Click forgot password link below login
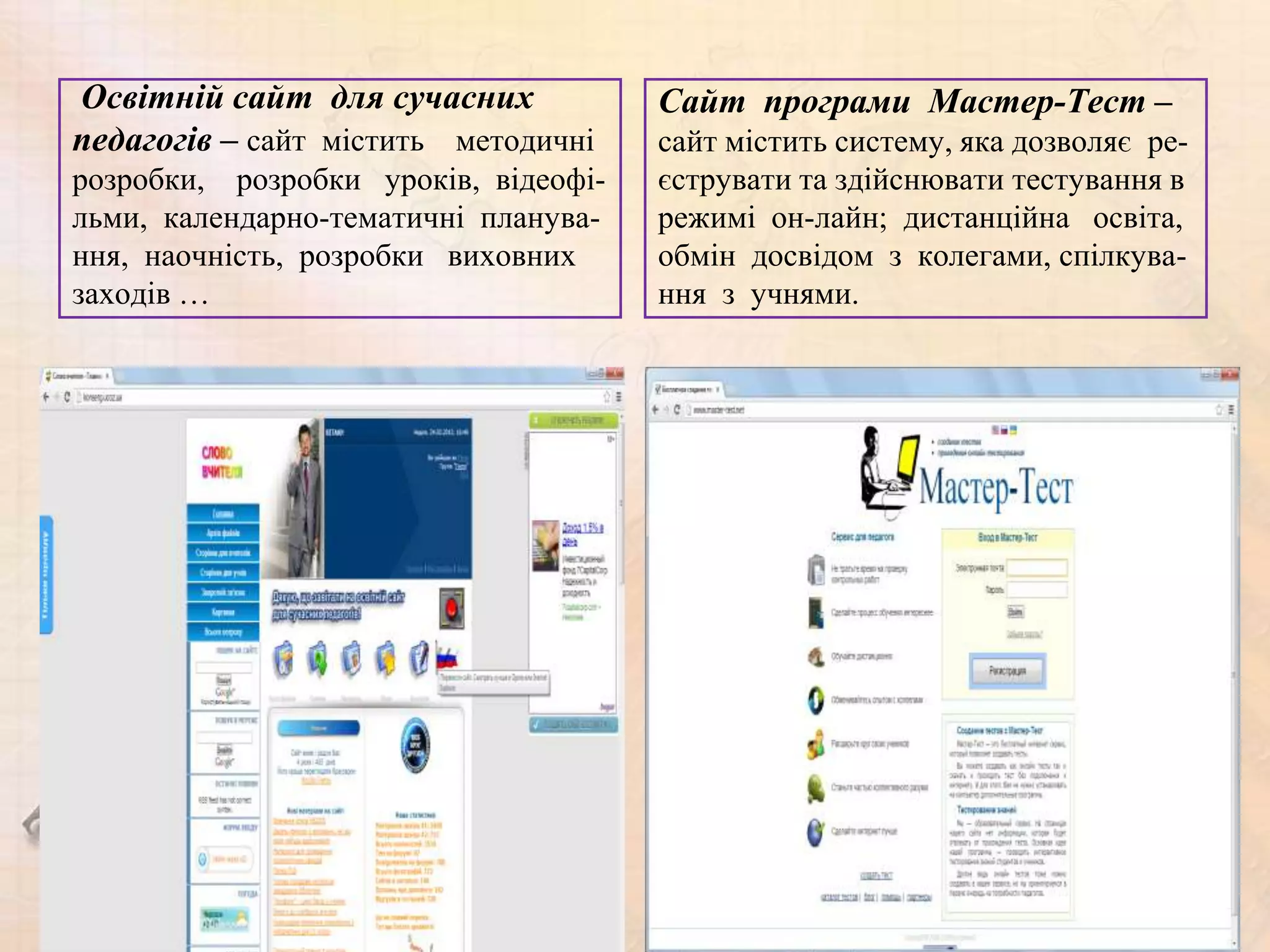The image size is (1270, 952). pyautogui.click(x=1024, y=634)
